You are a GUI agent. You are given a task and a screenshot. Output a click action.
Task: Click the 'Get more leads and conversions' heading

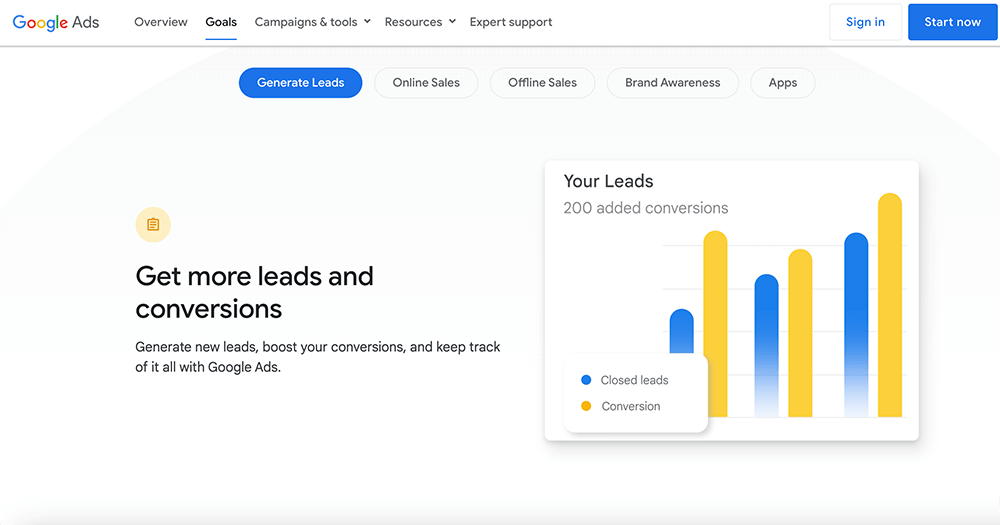(254, 292)
